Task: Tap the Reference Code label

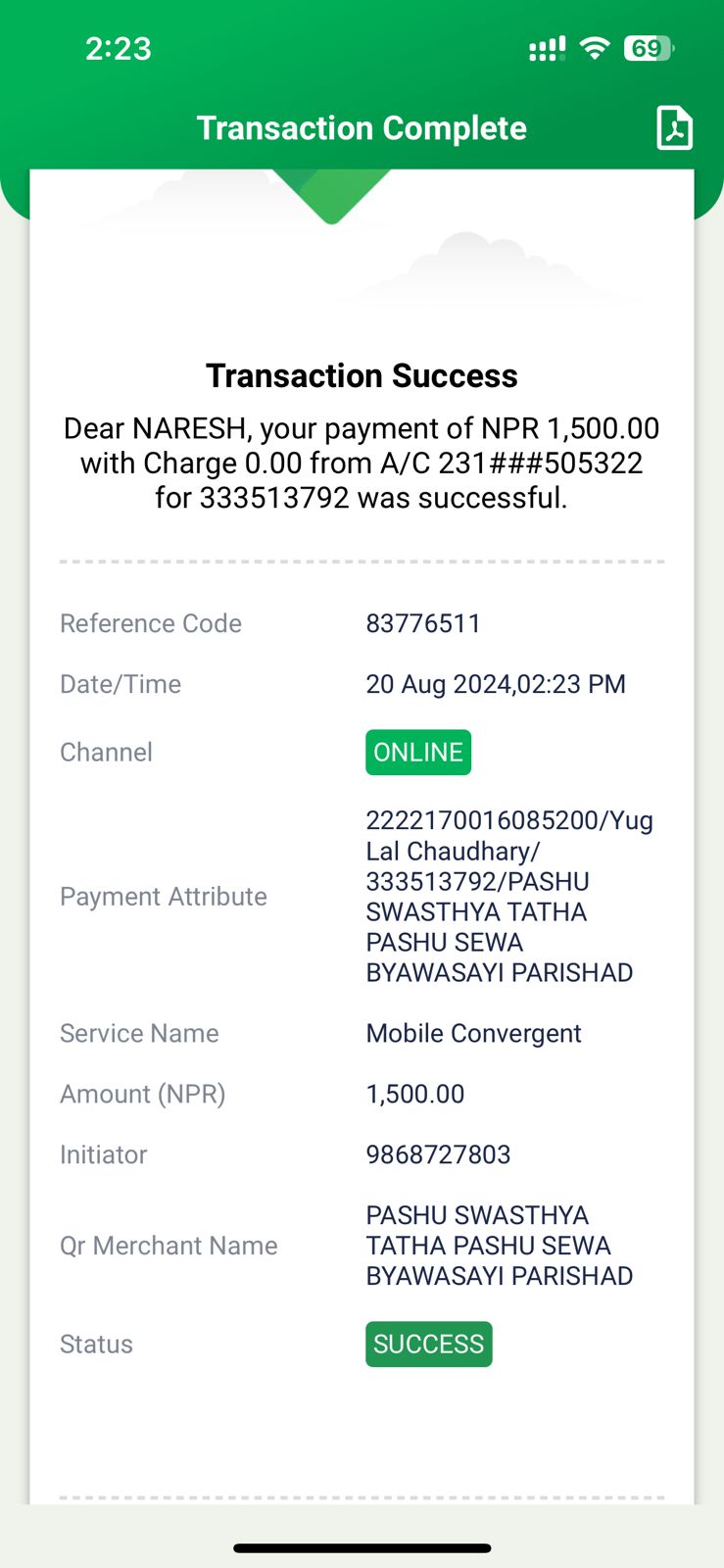Action: coord(151,623)
